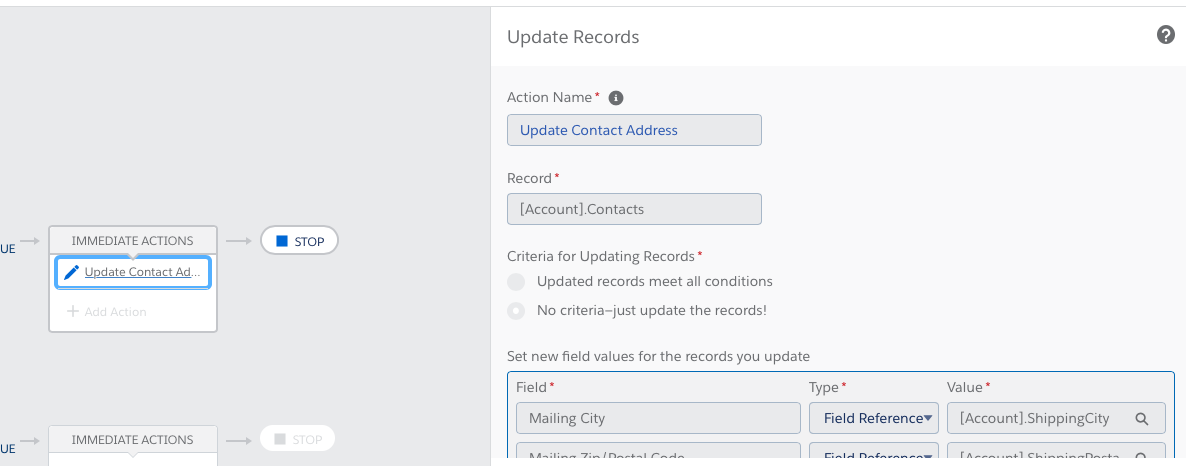Click the help question mark icon
1186x466 pixels.
(1165, 35)
